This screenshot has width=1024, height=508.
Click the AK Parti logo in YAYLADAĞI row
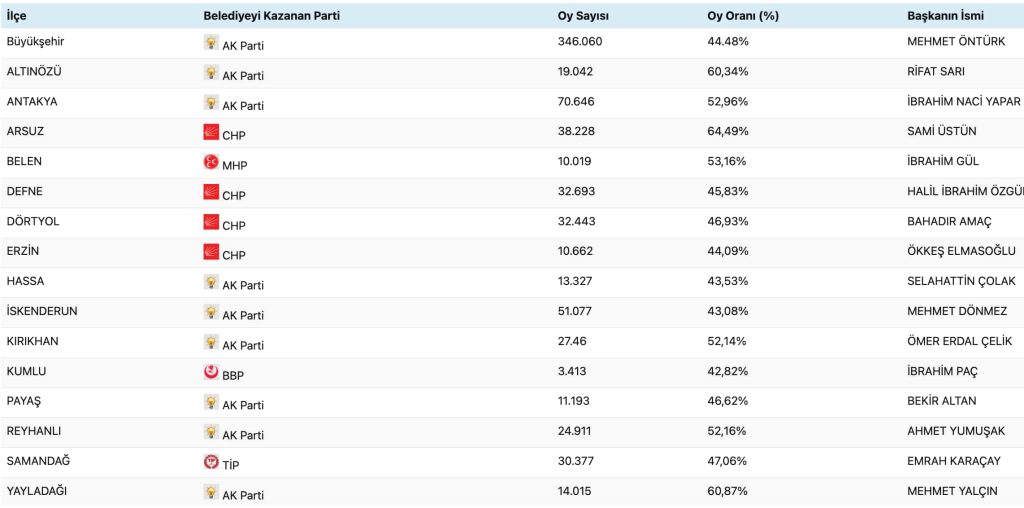pyautogui.click(x=211, y=492)
